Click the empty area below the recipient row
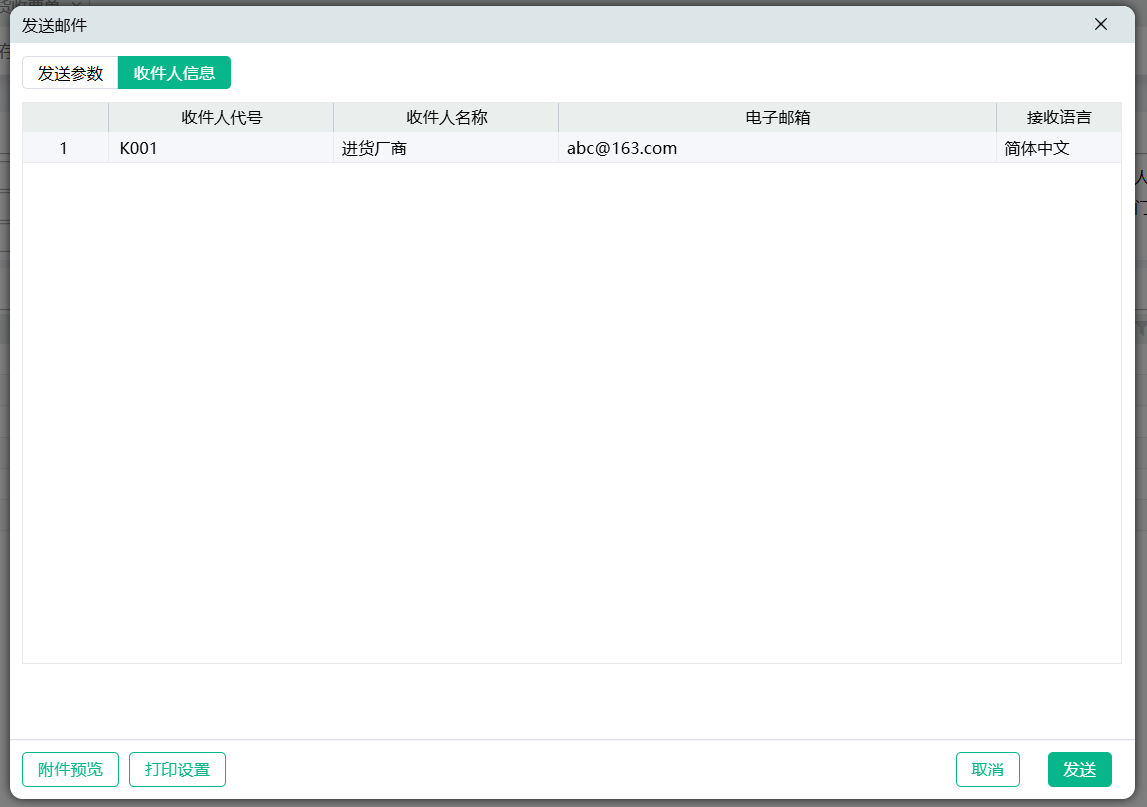 tap(572, 410)
